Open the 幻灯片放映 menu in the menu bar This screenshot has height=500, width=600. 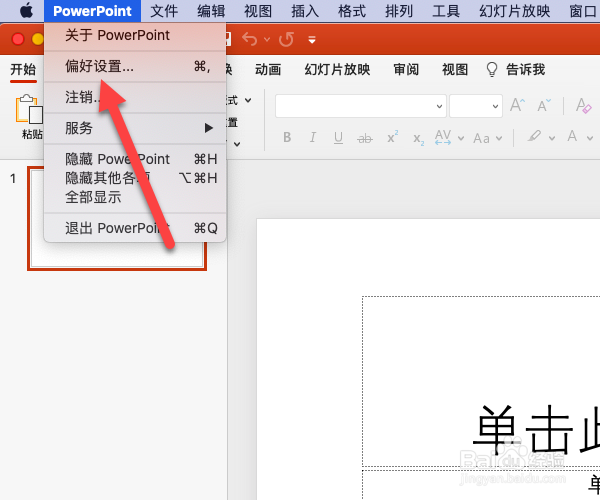[515, 11]
